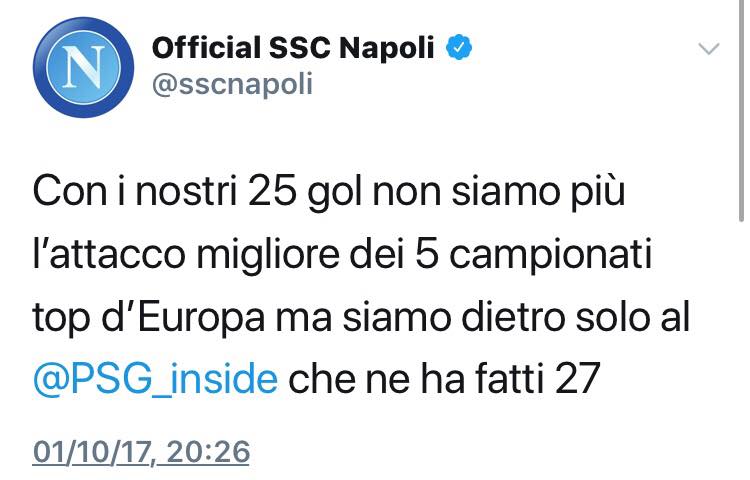
Task: Open the Official SSC Napoli display name
Action: point(293,47)
